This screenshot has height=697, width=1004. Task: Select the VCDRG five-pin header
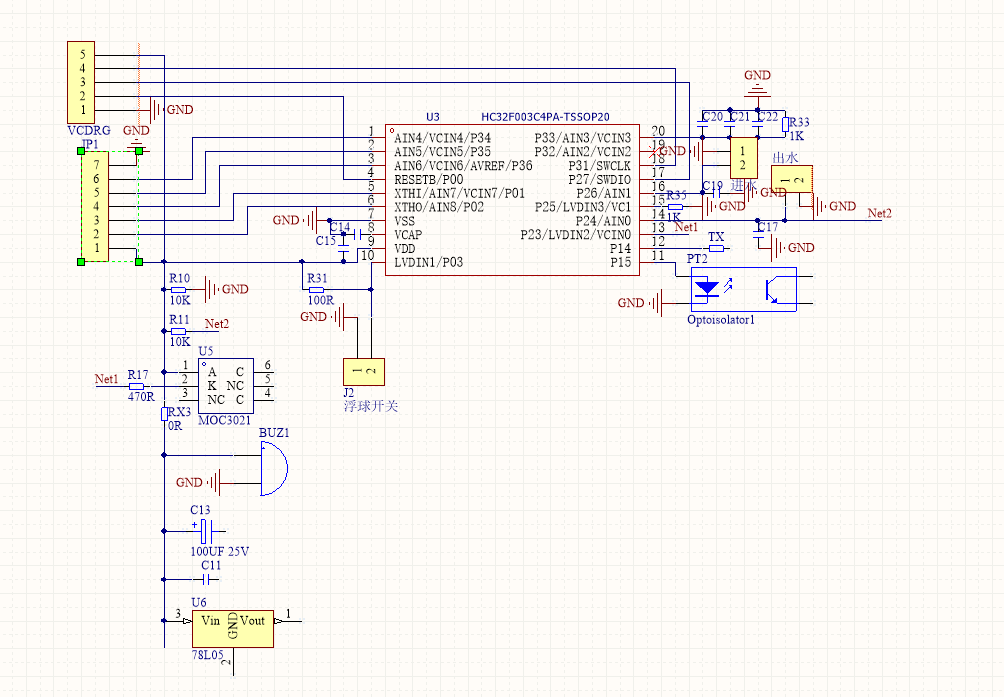pyautogui.click(x=83, y=82)
